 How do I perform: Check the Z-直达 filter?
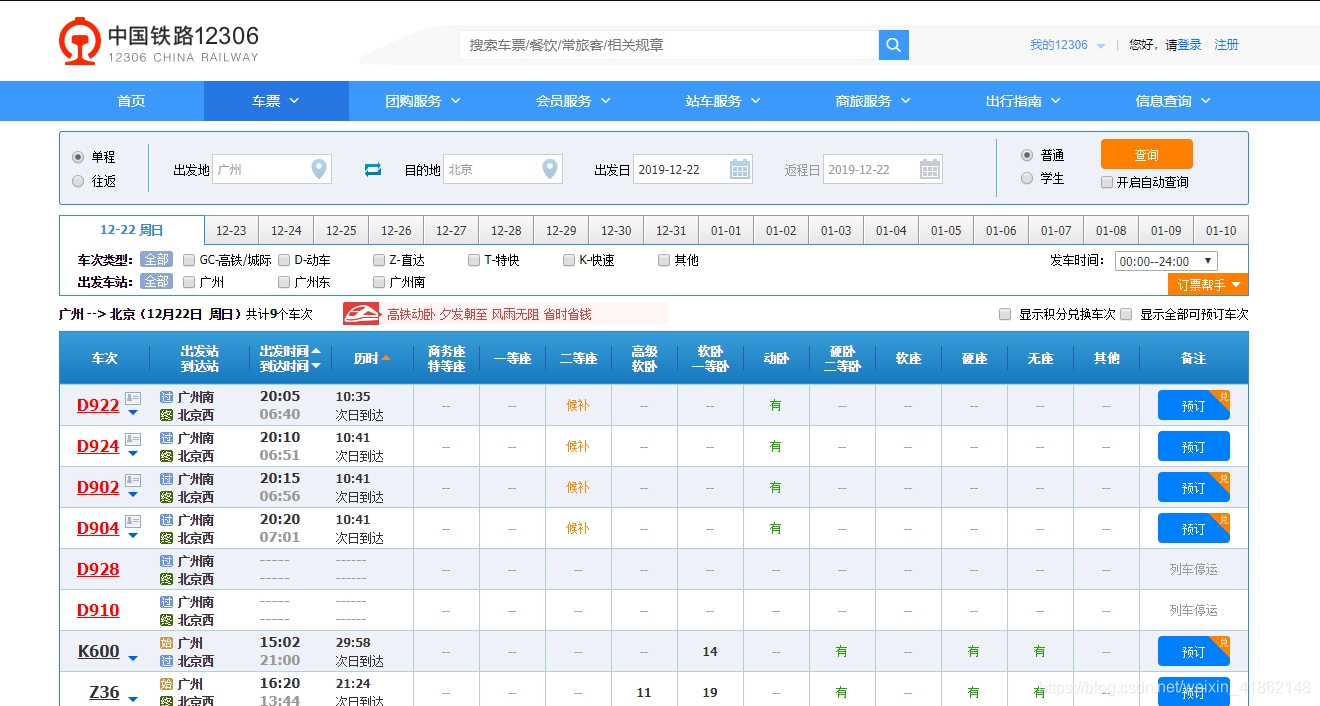click(x=379, y=260)
